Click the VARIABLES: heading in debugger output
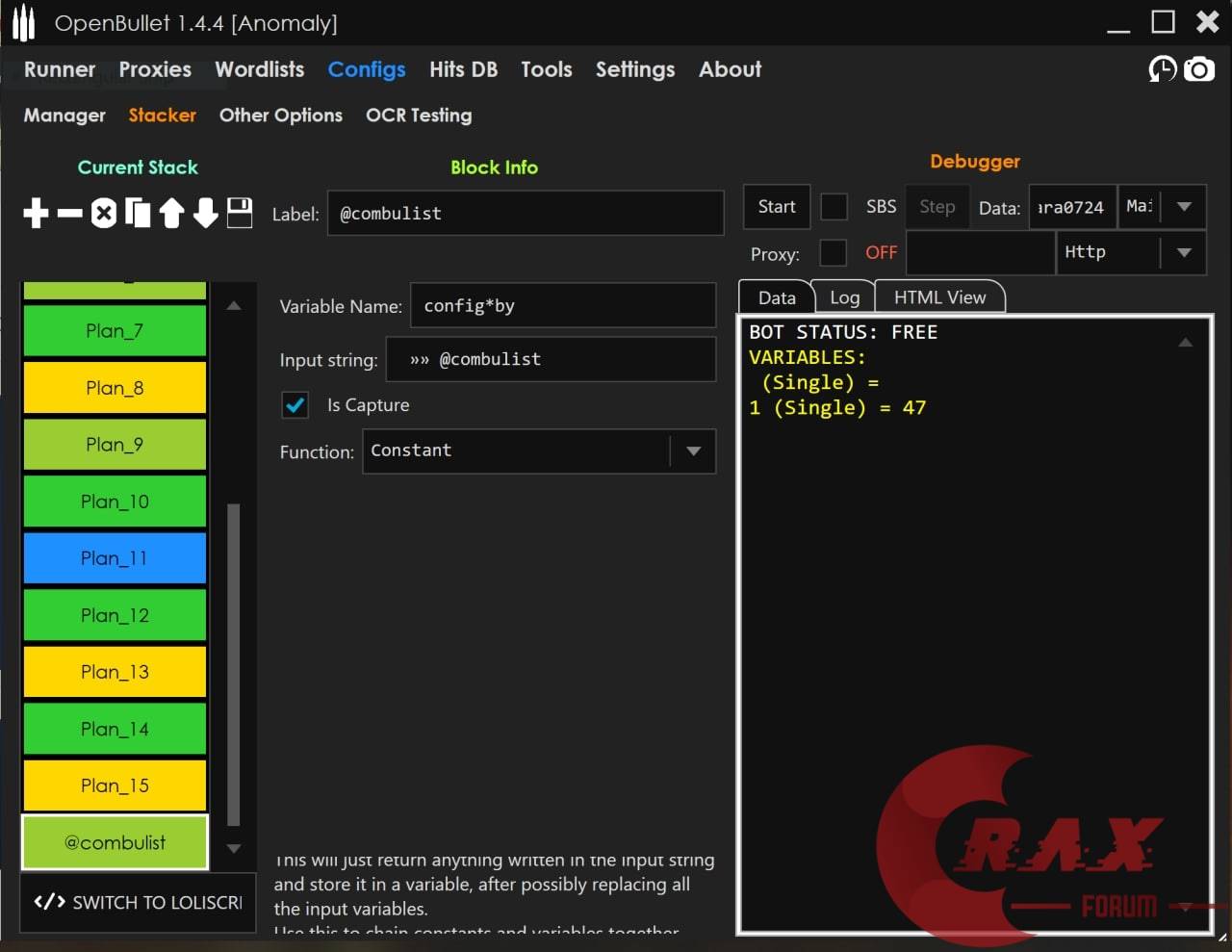Screen dimensions: 1232x952 (808, 357)
